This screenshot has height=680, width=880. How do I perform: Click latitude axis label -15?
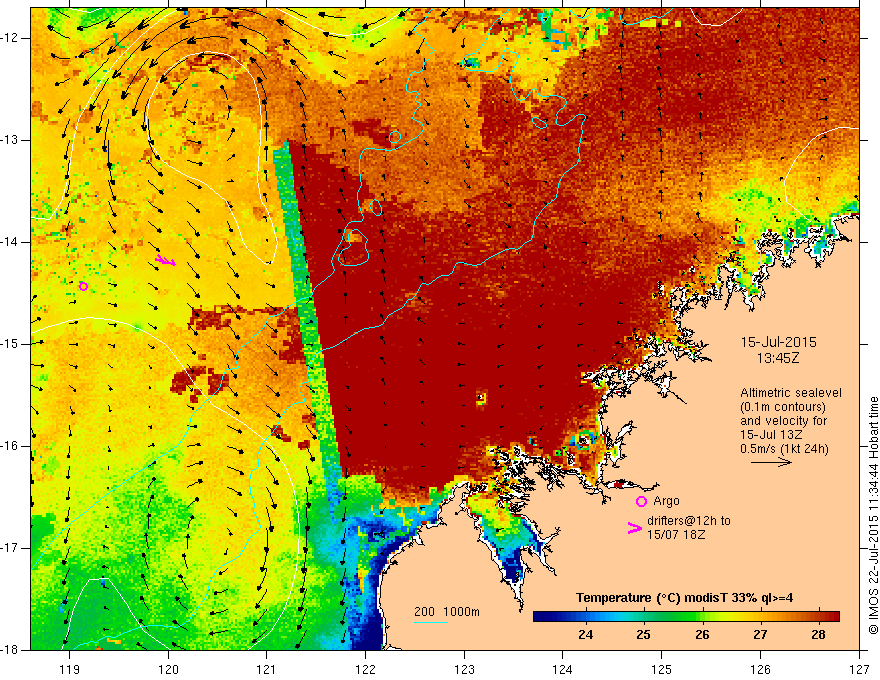click(11, 344)
